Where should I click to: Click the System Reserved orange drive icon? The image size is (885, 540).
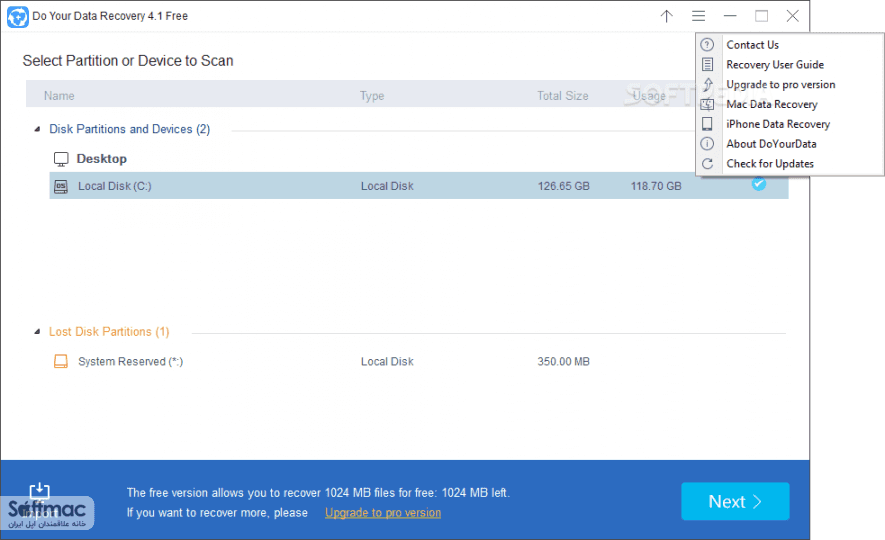[61, 361]
